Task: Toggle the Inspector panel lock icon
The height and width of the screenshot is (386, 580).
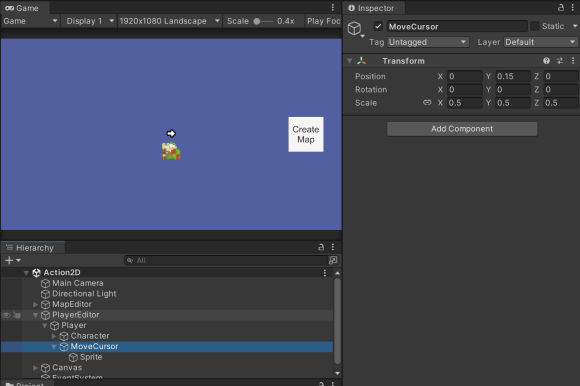Action: tap(561, 7)
